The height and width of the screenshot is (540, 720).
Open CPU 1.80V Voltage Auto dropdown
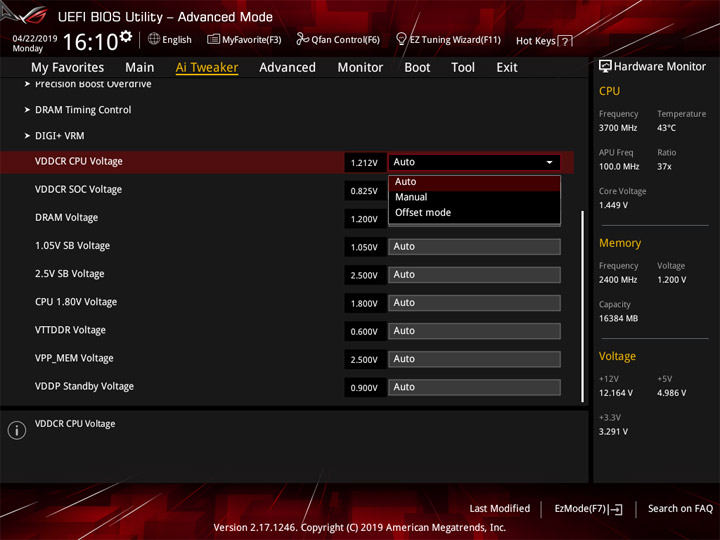coord(474,303)
